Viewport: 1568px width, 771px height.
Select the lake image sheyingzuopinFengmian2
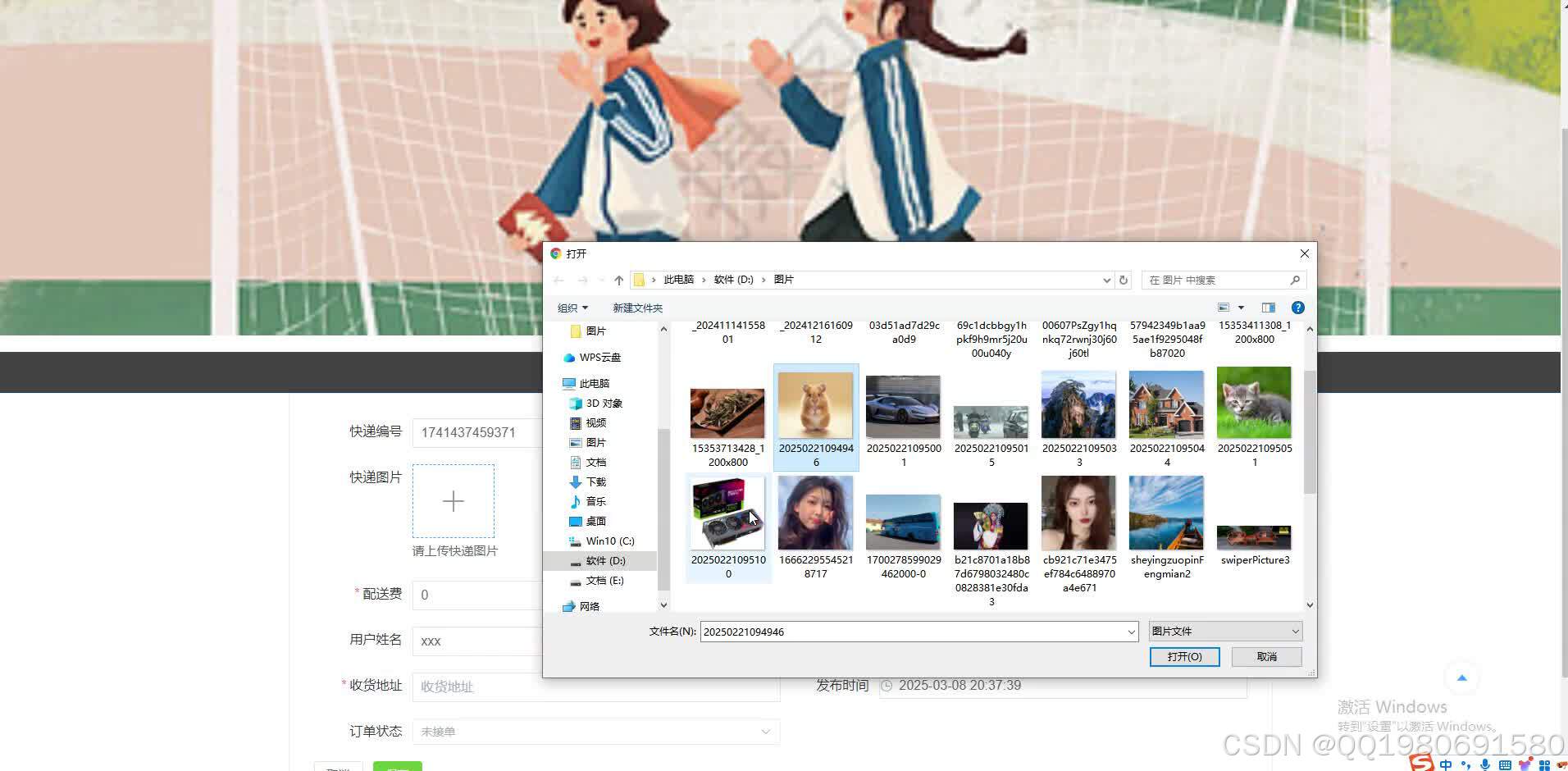pos(1167,527)
